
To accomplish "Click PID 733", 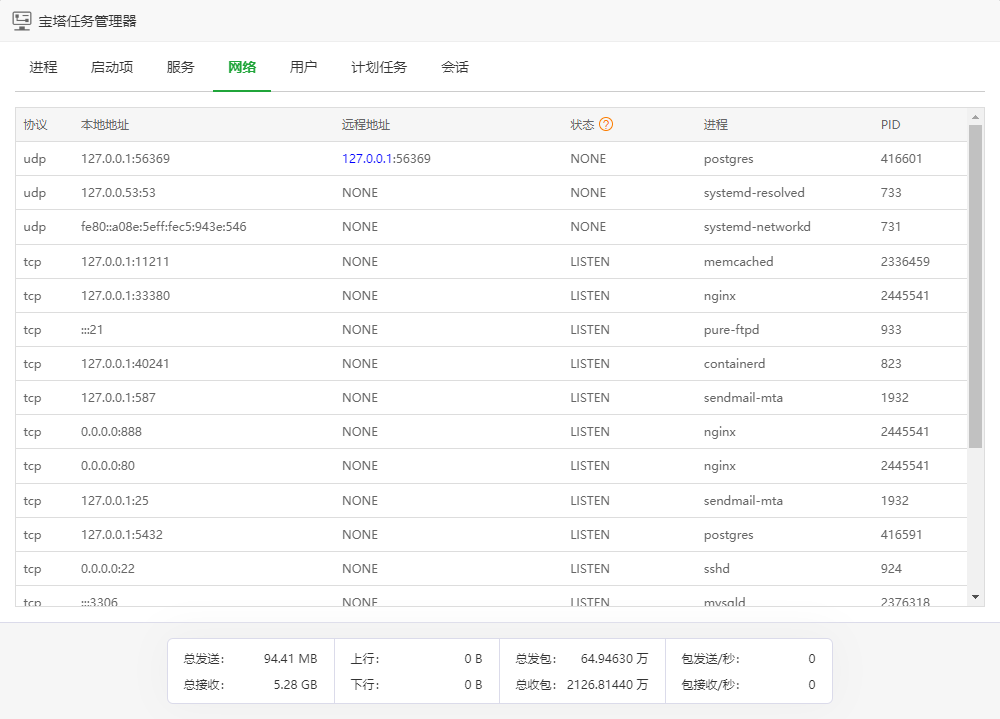I will point(891,193).
